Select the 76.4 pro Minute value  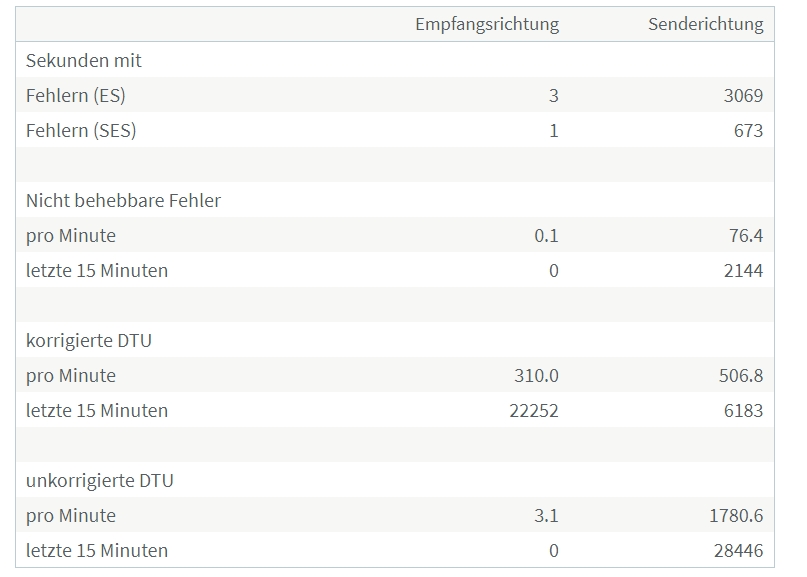pyautogui.click(x=746, y=235)
